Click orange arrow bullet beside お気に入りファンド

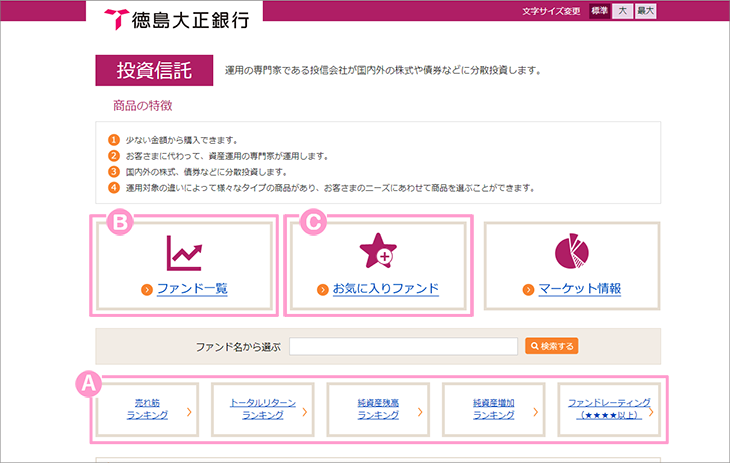click(x=323, y=290)
